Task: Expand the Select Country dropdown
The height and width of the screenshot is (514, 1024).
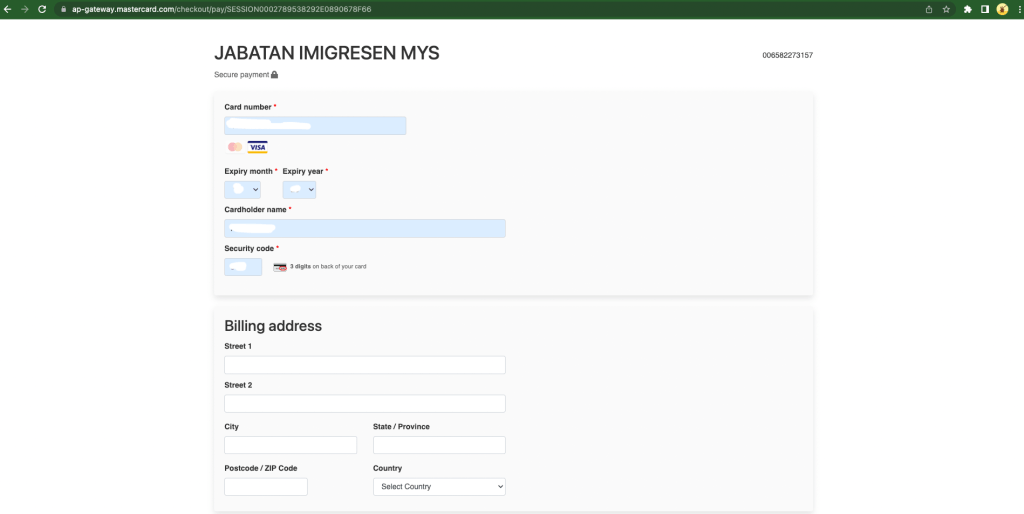Action: (440, 487)
